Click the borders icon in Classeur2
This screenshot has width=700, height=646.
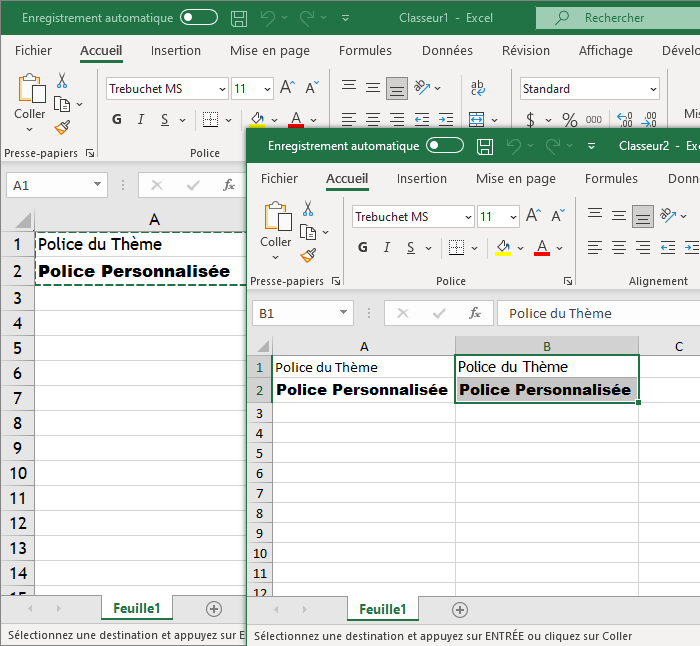coord(456,247)
